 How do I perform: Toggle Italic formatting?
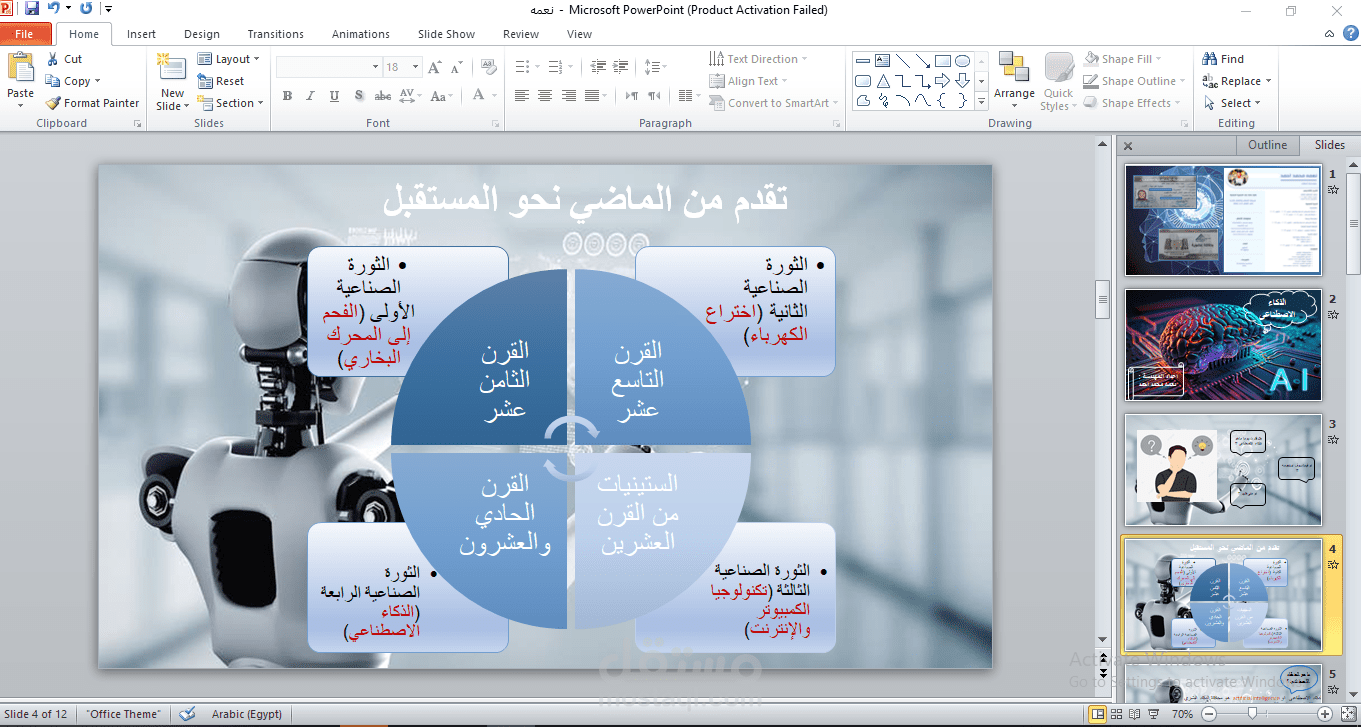[310, 96]
